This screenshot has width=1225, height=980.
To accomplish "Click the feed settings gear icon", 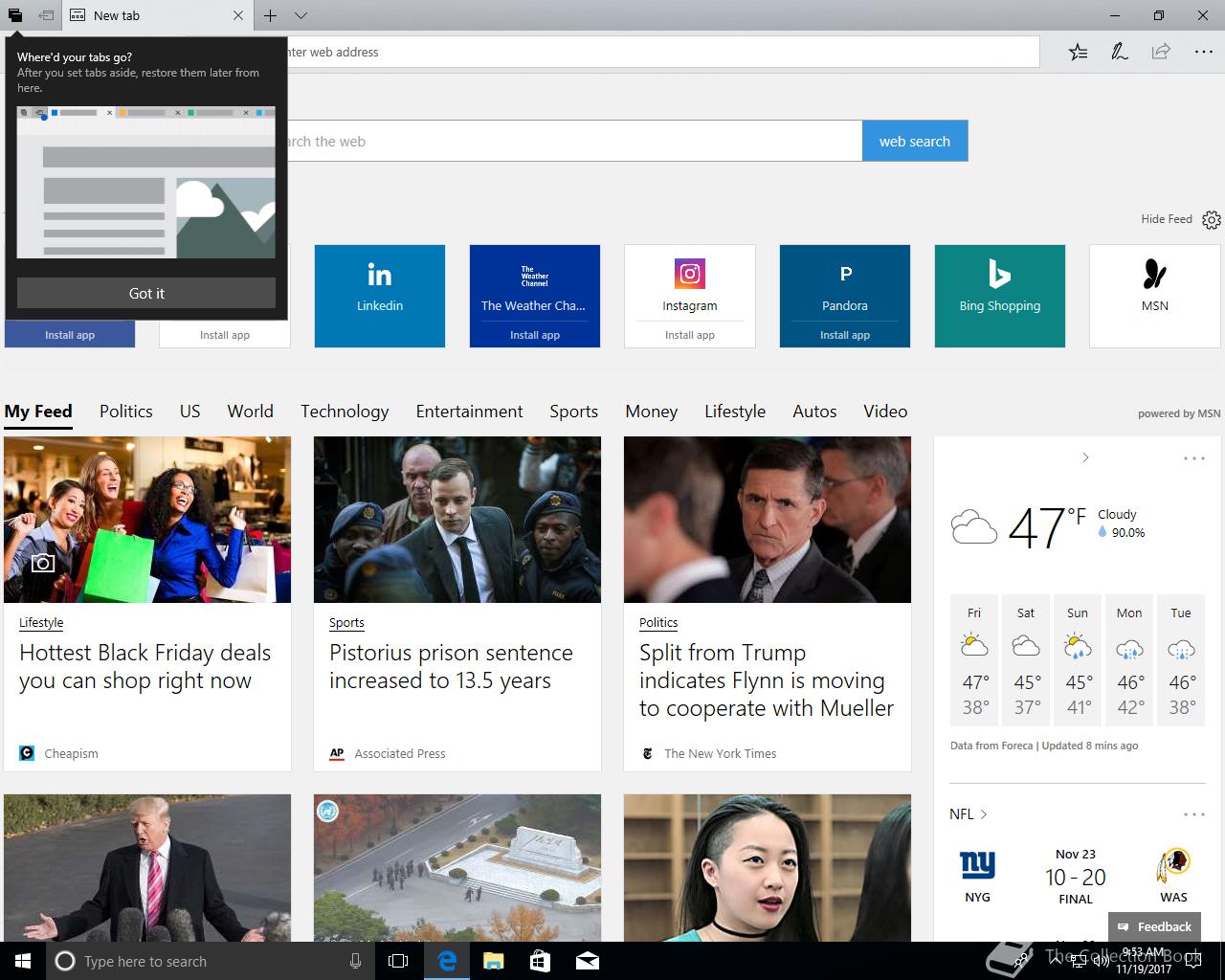I will (1212, 220).
